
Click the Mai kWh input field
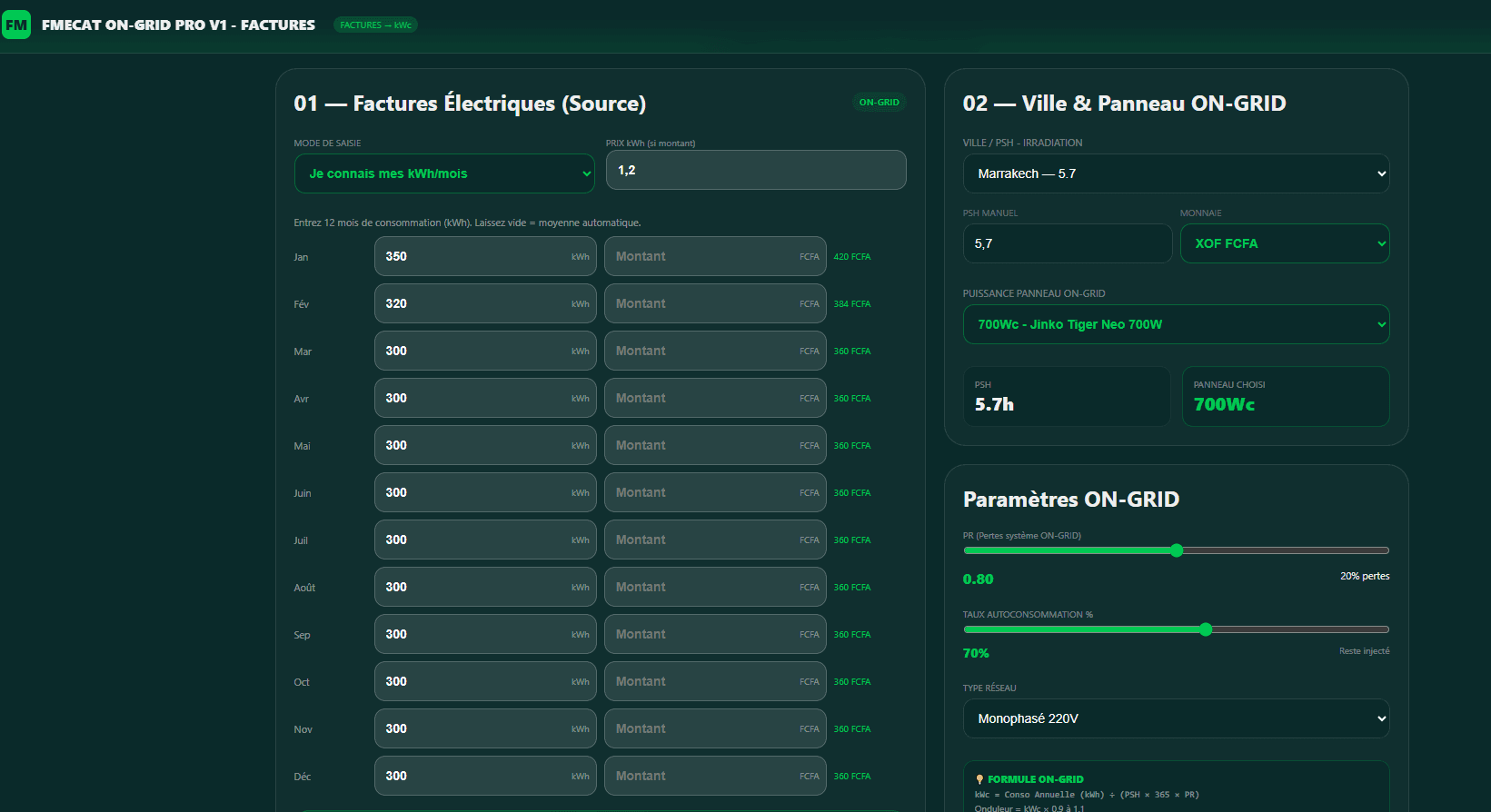(x=485, y=445)
